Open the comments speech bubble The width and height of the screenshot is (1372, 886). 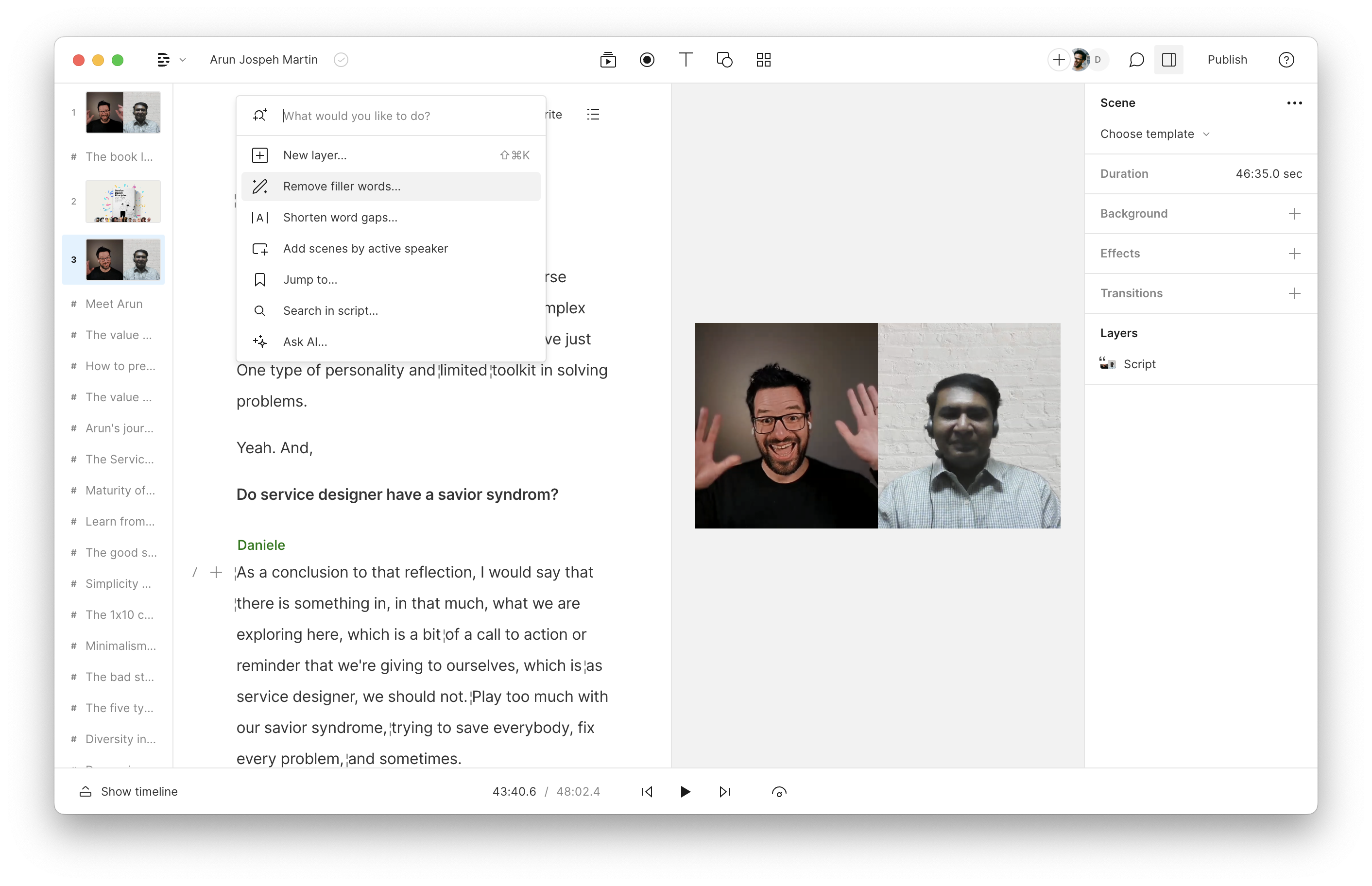[x=1136, y=60]
